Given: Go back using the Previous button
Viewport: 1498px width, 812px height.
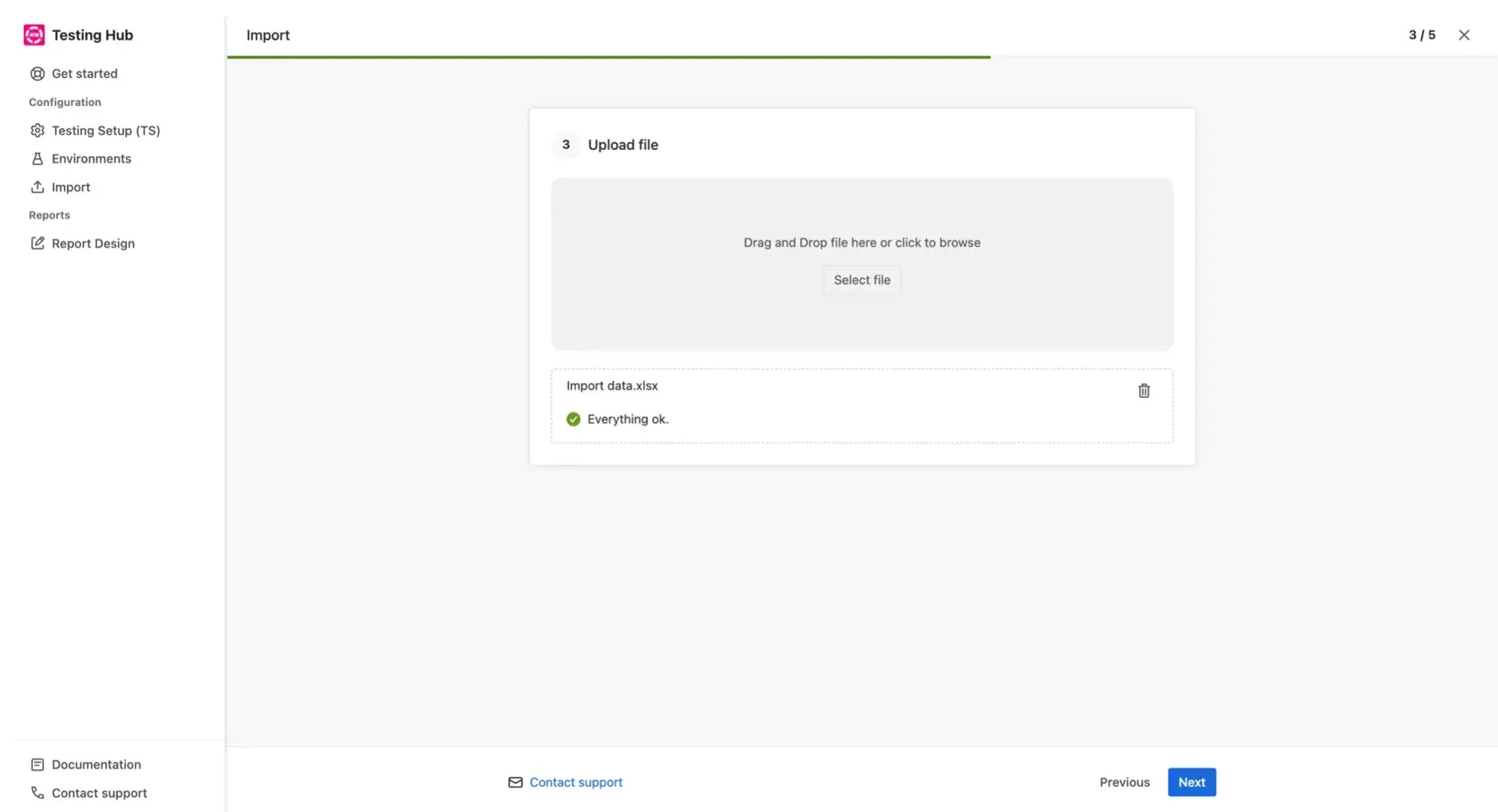Looking at the screenshot, I should [1124, 782].
